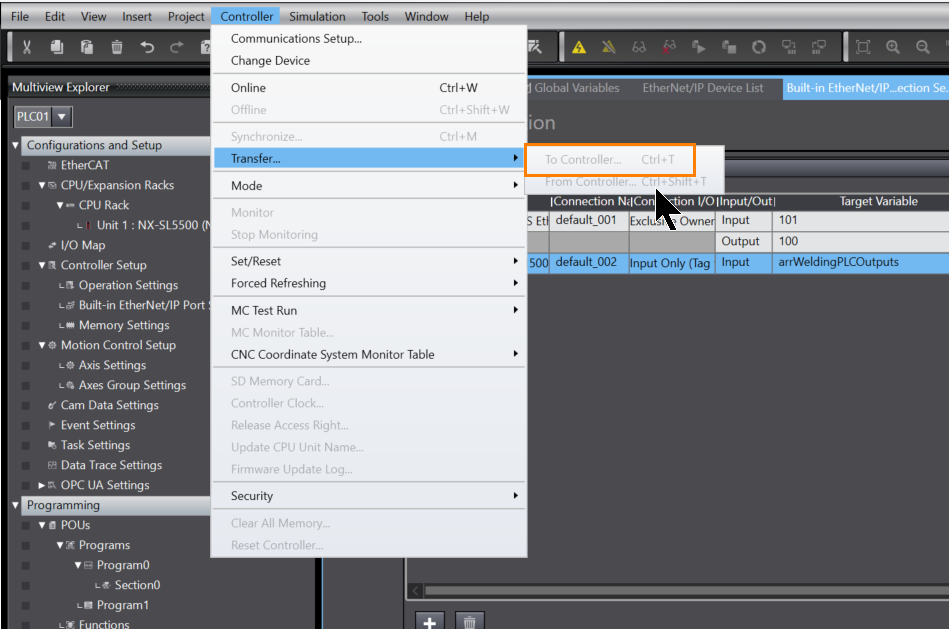Click the horizontal scrollbar left arrow

click(x=413, y=591)
